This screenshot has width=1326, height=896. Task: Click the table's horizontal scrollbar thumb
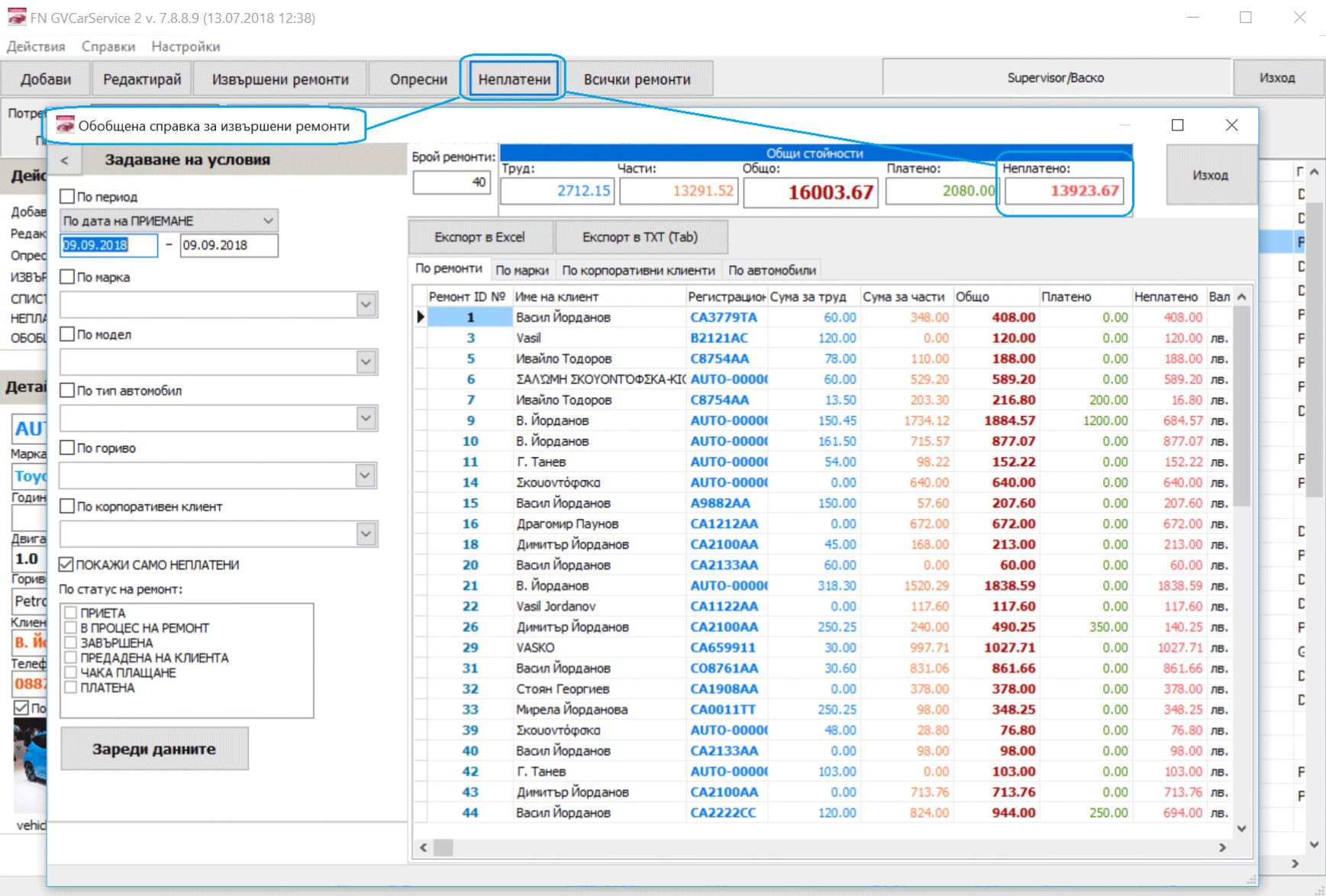click(x=444, y=847)
